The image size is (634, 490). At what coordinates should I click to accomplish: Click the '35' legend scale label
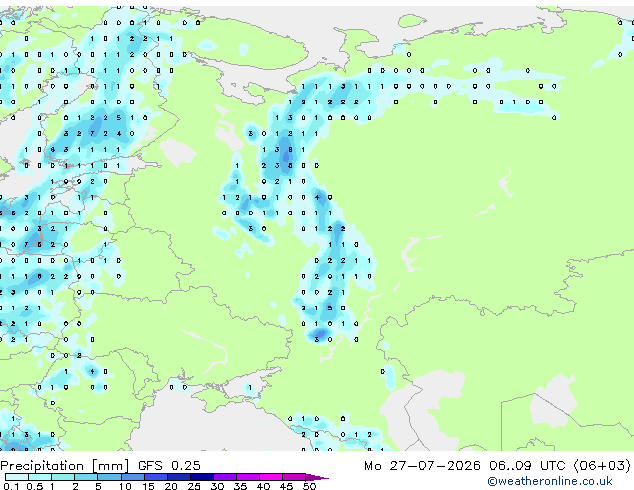point(241,486)
